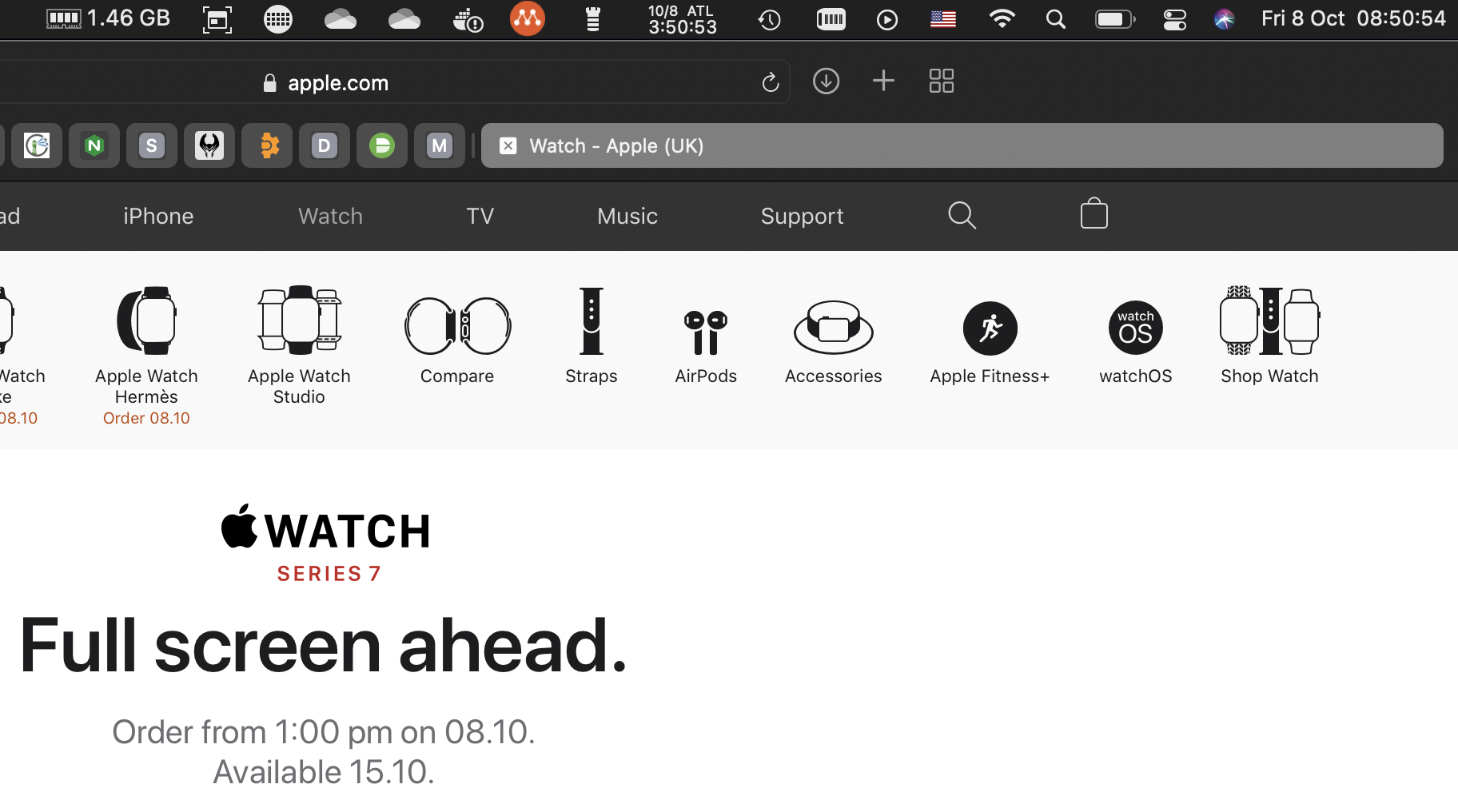Open Support in Apple navigation
The image size is (1458, 812).
802,216
